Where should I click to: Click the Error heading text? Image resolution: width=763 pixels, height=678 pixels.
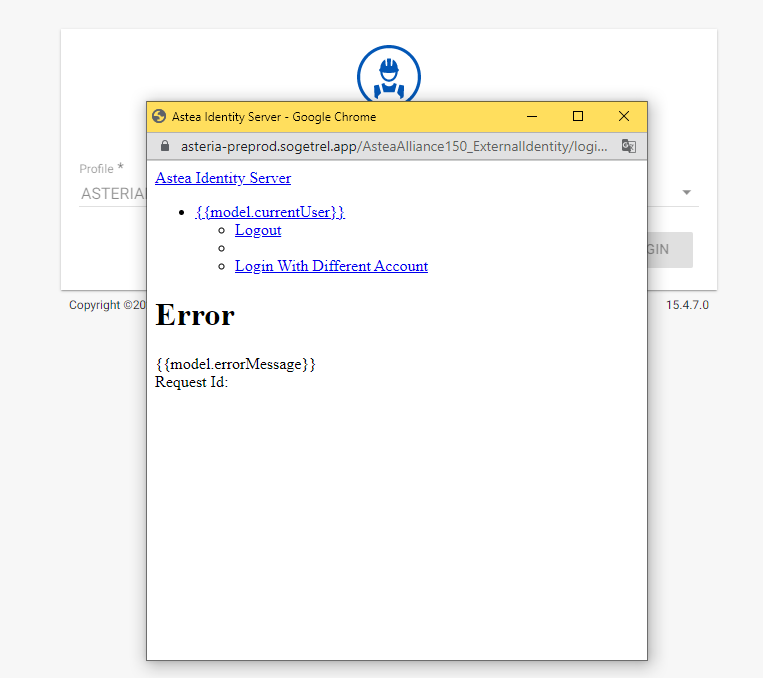(195, 315)
